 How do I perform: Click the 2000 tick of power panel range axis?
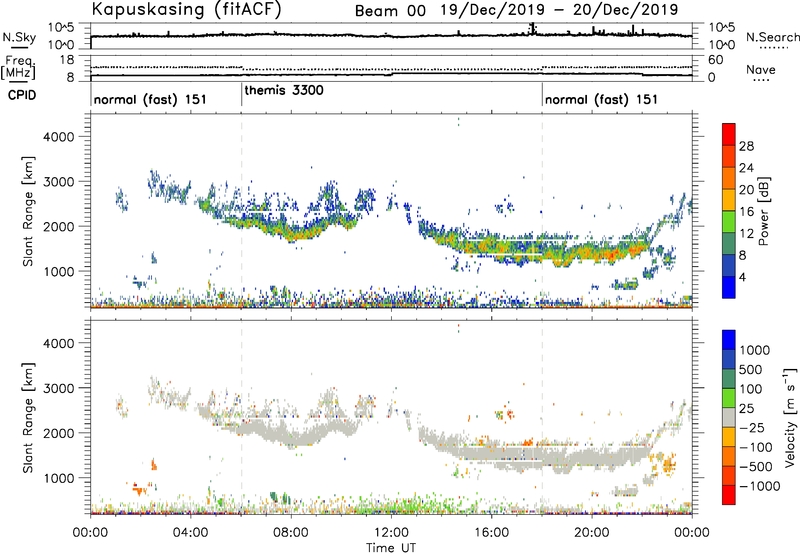[x=58, y=226]
